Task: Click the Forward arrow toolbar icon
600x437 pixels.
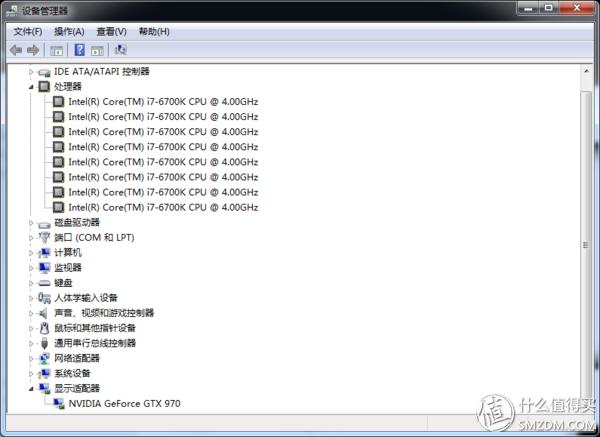Action: click(33, 50)
